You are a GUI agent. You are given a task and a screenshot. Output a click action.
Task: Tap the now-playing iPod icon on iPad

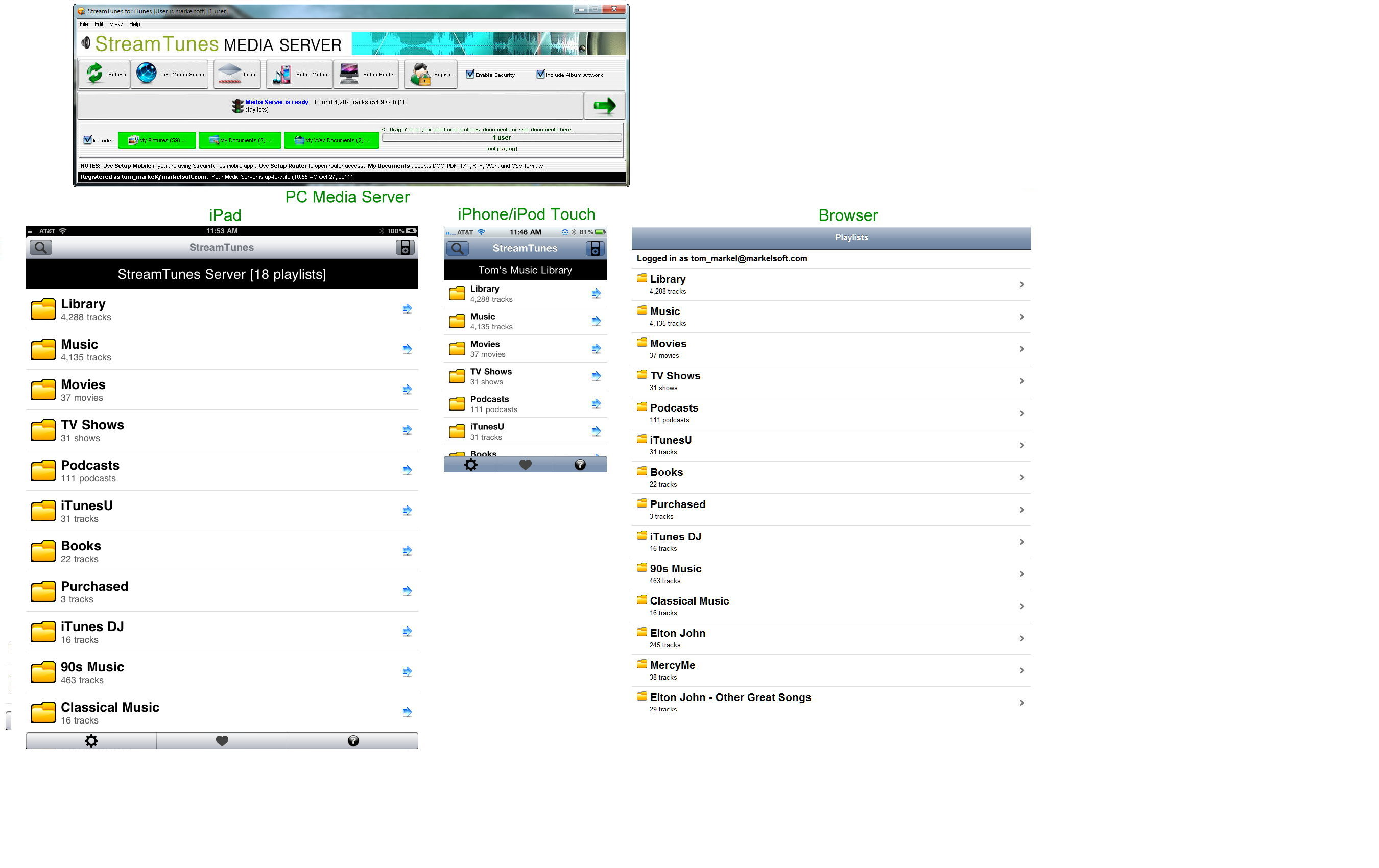click(405, 247)
